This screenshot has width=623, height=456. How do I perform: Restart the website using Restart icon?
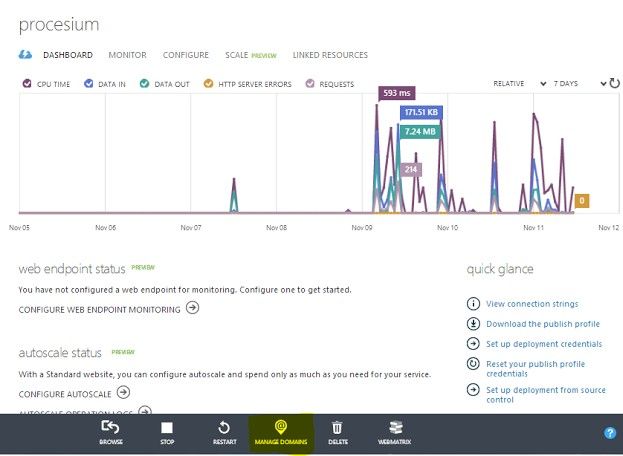pos(224,428)
